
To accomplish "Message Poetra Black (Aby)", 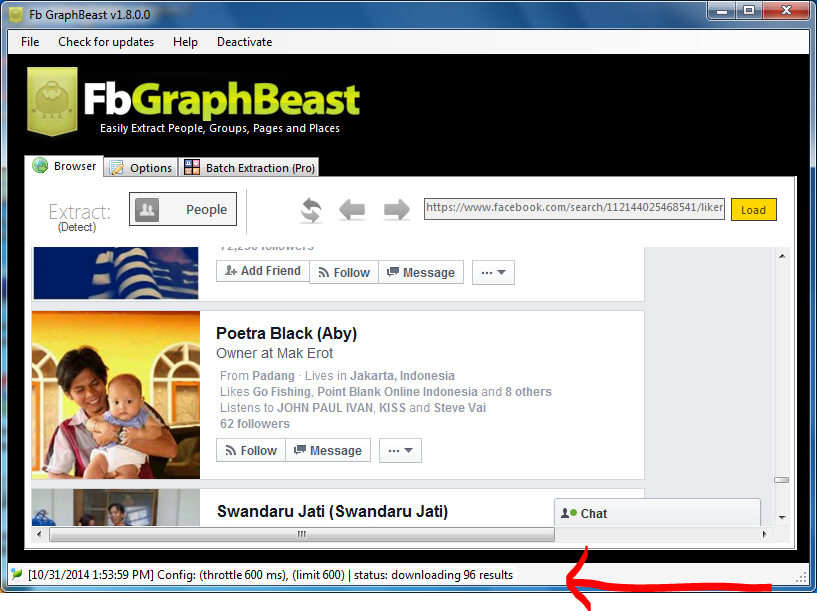I will click(328, 451).
